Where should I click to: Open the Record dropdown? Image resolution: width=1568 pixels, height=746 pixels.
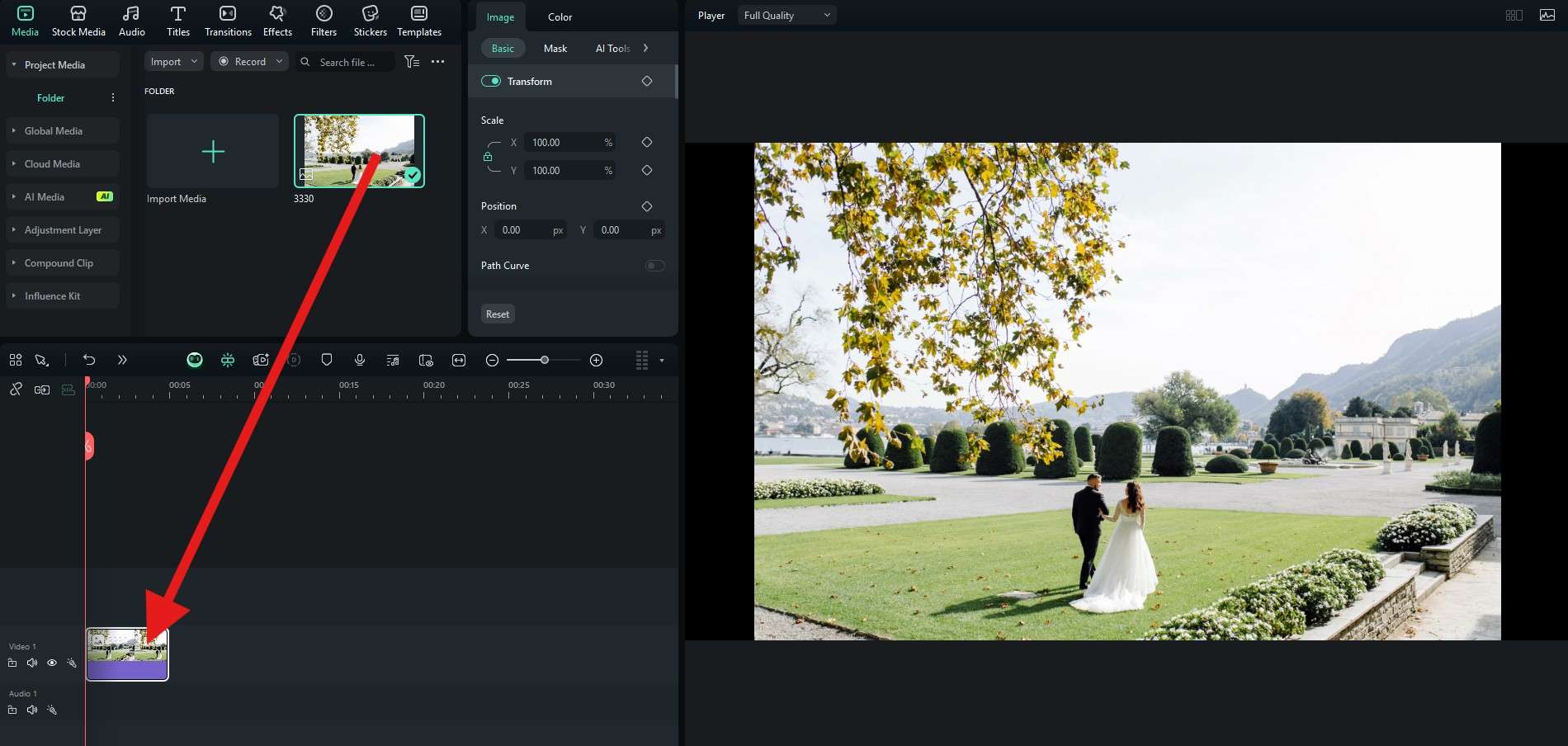[249, 62]
